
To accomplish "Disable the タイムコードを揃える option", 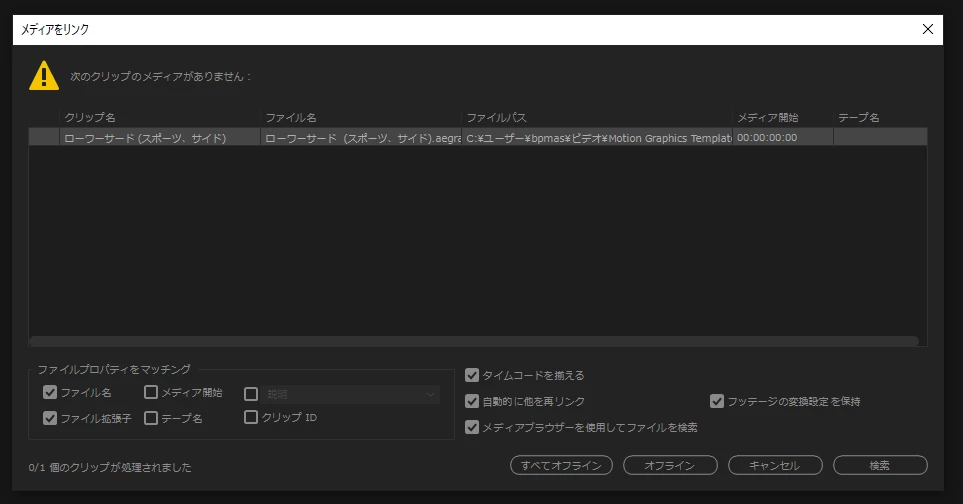I will click(472, 375).
